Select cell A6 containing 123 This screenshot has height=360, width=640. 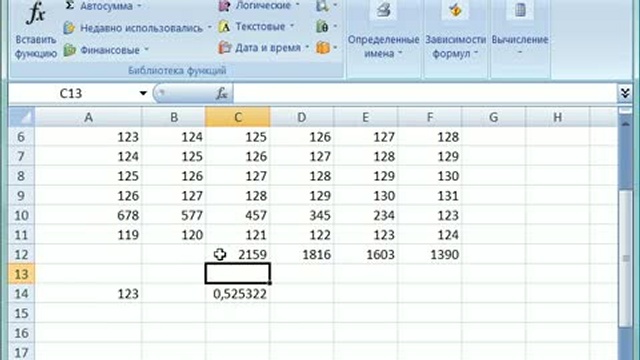pyautogui.click(x=88, y=137)
